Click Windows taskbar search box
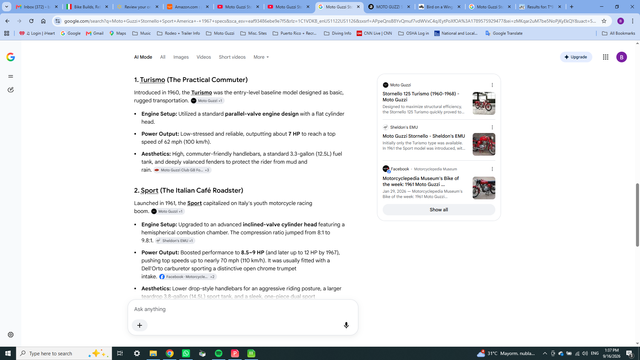Image resolution: width=640 pixels, height=360 pixels. click(64, 353)
